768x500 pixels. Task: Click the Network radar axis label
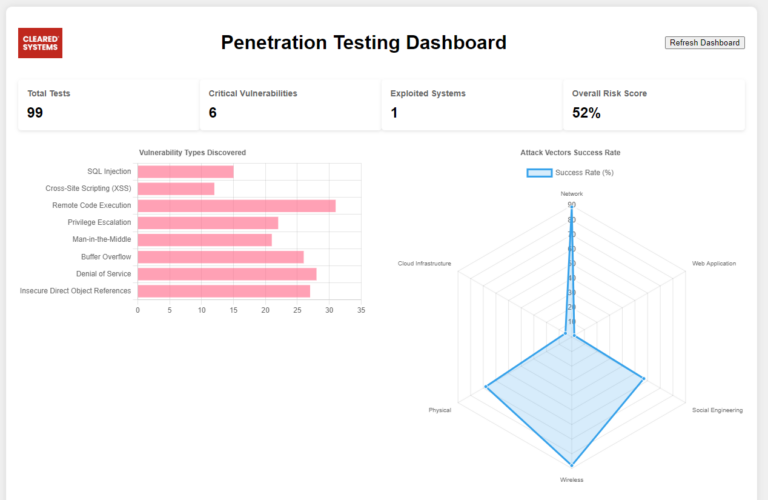572,193
